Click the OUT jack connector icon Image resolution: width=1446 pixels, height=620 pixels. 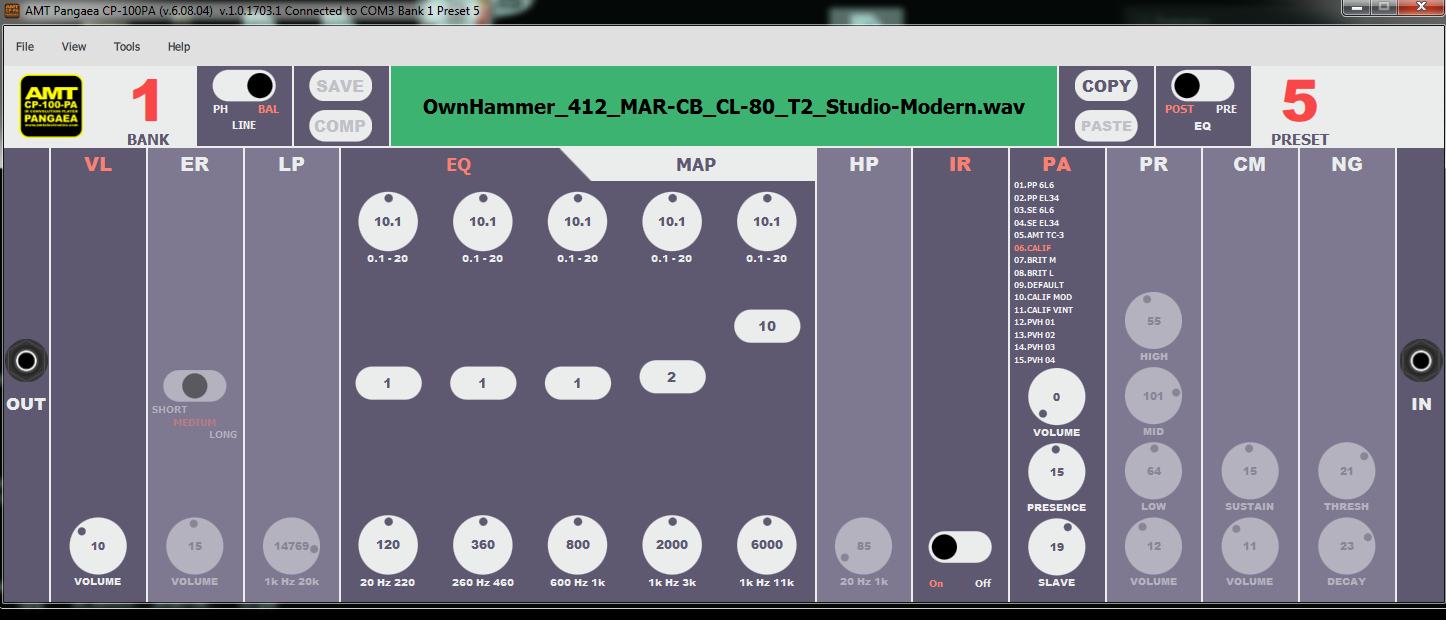tap(26, 361)
